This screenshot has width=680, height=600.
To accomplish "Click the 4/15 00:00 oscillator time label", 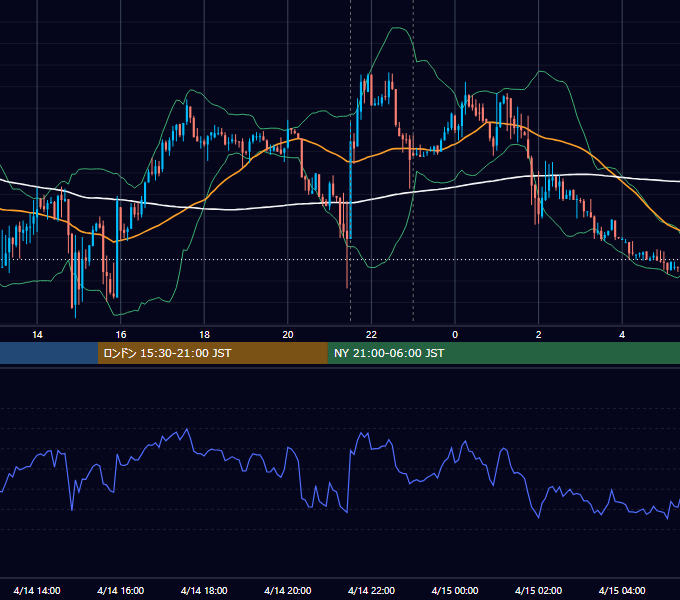I will [x=455, y=590].
